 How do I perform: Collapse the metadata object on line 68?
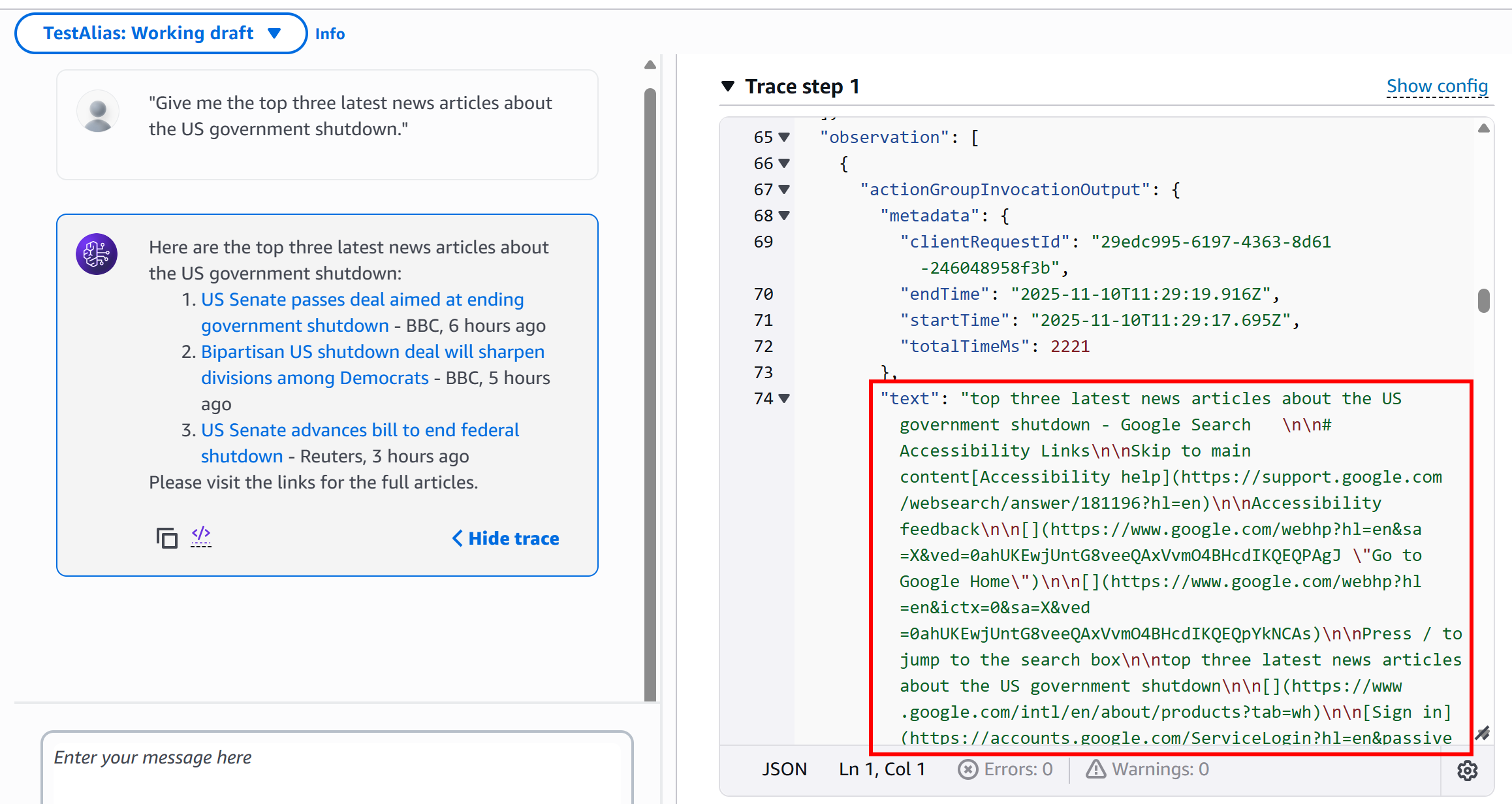(x=783, y=216)
